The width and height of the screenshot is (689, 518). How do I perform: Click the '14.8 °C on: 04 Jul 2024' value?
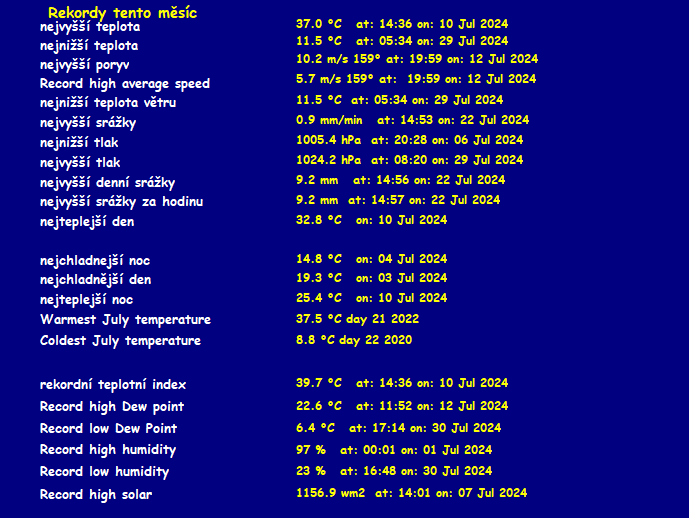pos(371,259)
